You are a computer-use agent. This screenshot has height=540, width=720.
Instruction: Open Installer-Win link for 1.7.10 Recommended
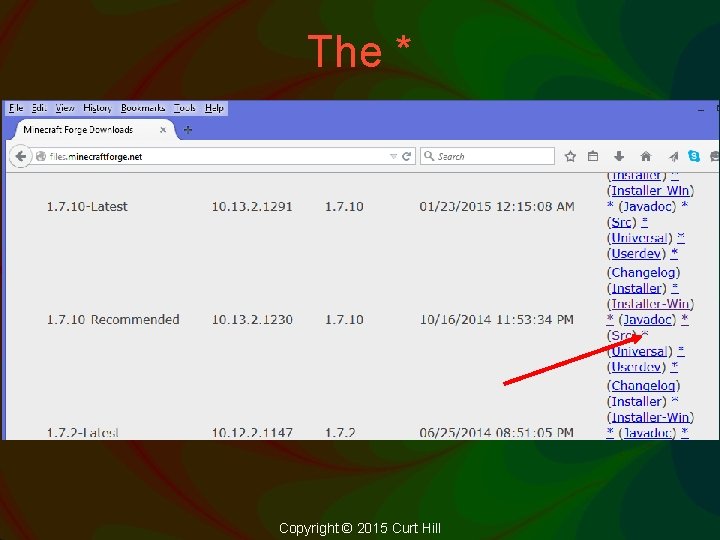(650, 304)
